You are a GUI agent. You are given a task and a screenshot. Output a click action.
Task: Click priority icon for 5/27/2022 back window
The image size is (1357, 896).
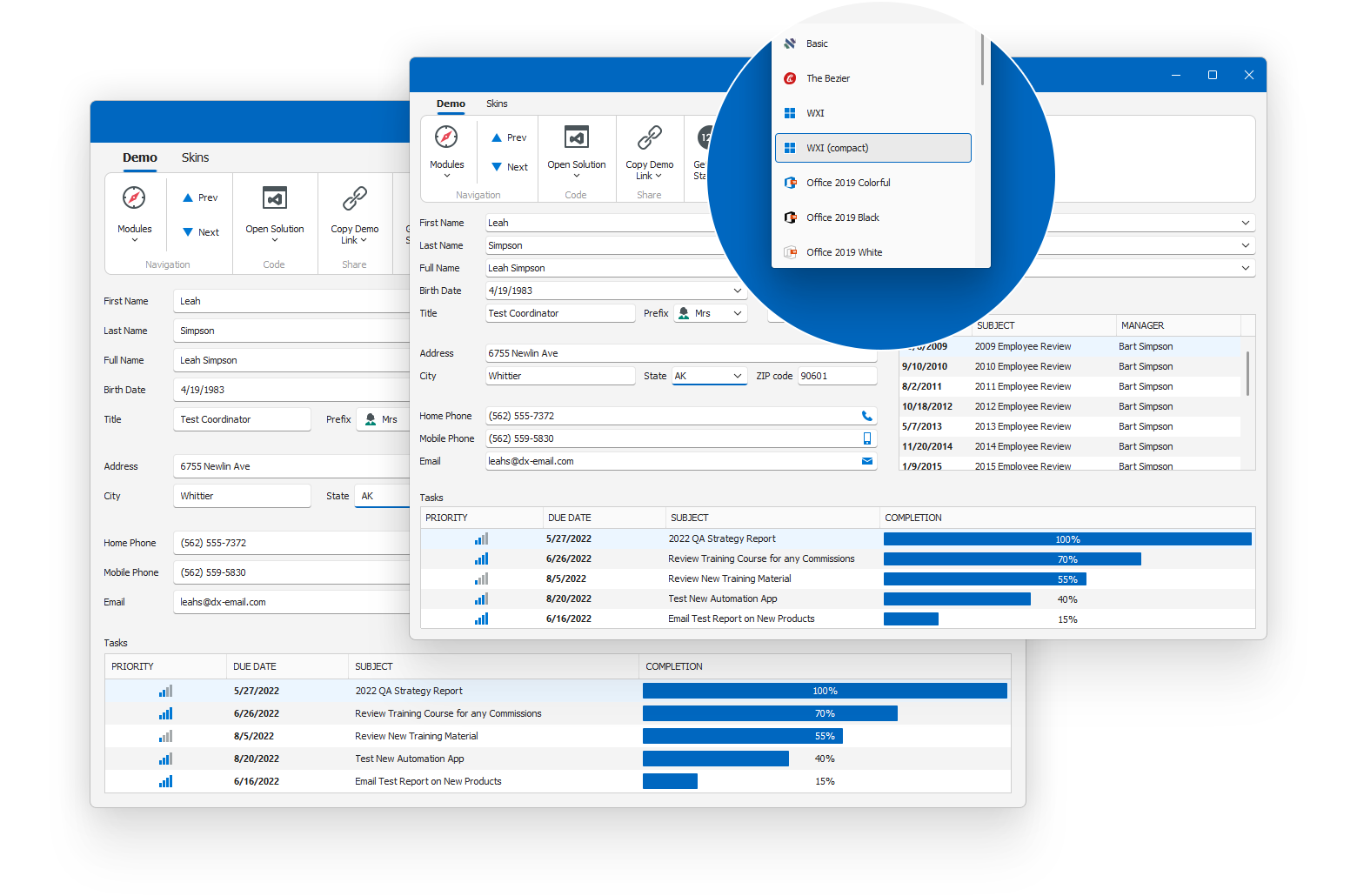[x=165, y=691]
